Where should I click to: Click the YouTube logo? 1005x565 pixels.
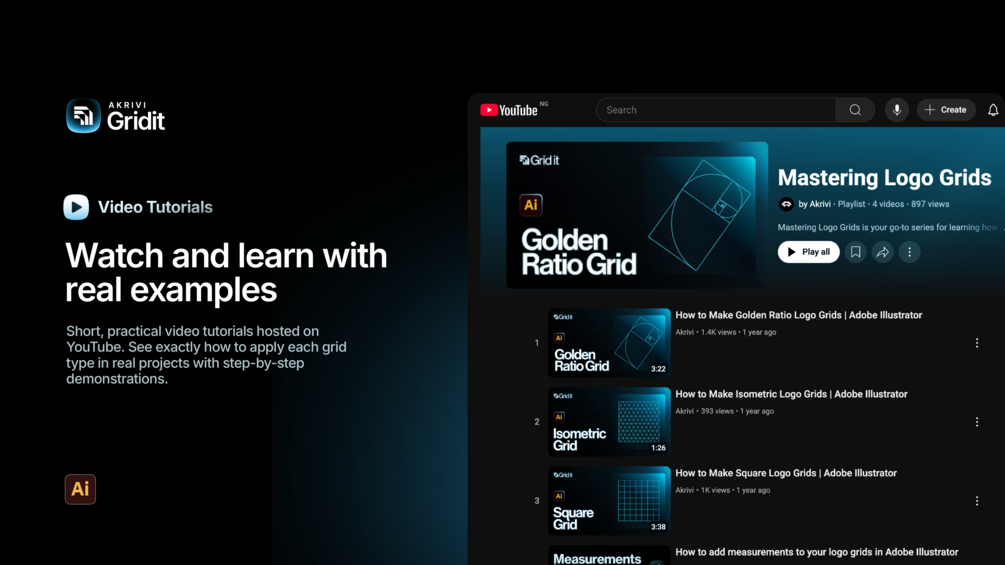510,110
